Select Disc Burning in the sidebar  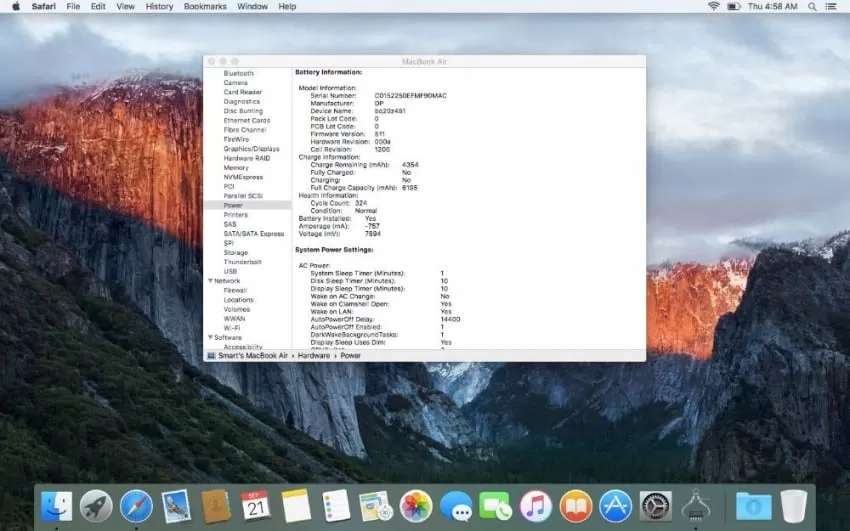243,111
